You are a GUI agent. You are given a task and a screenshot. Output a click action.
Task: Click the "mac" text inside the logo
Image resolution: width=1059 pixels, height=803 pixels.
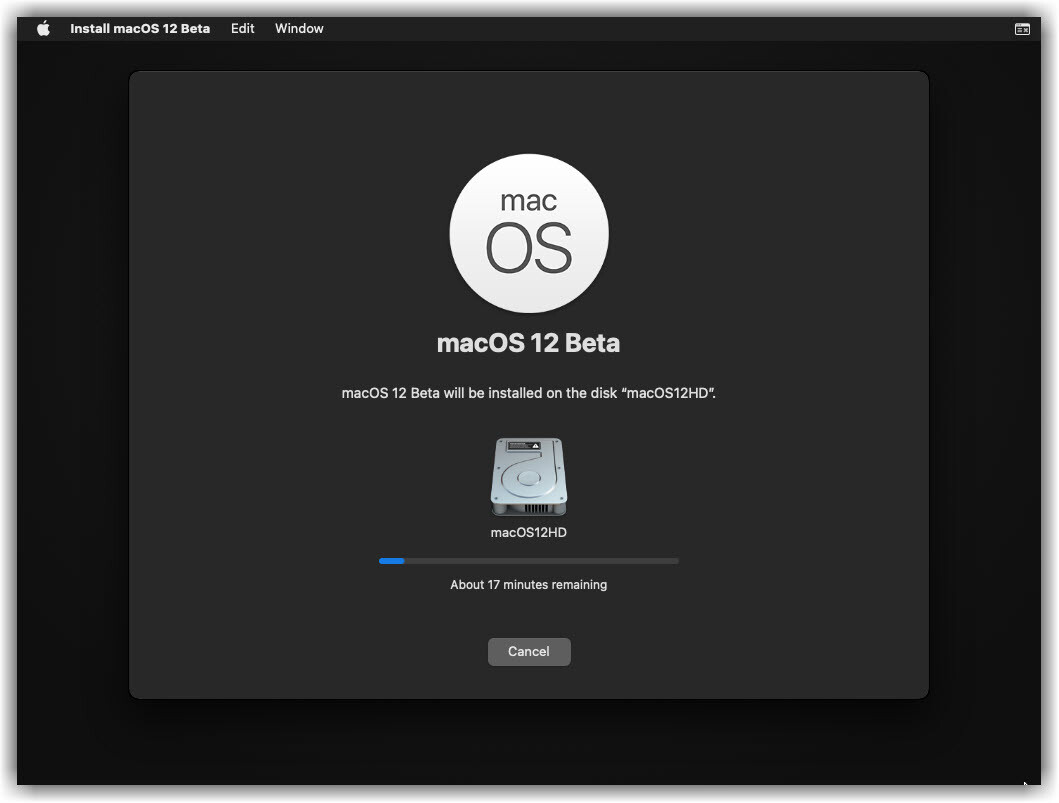point(529,200)
